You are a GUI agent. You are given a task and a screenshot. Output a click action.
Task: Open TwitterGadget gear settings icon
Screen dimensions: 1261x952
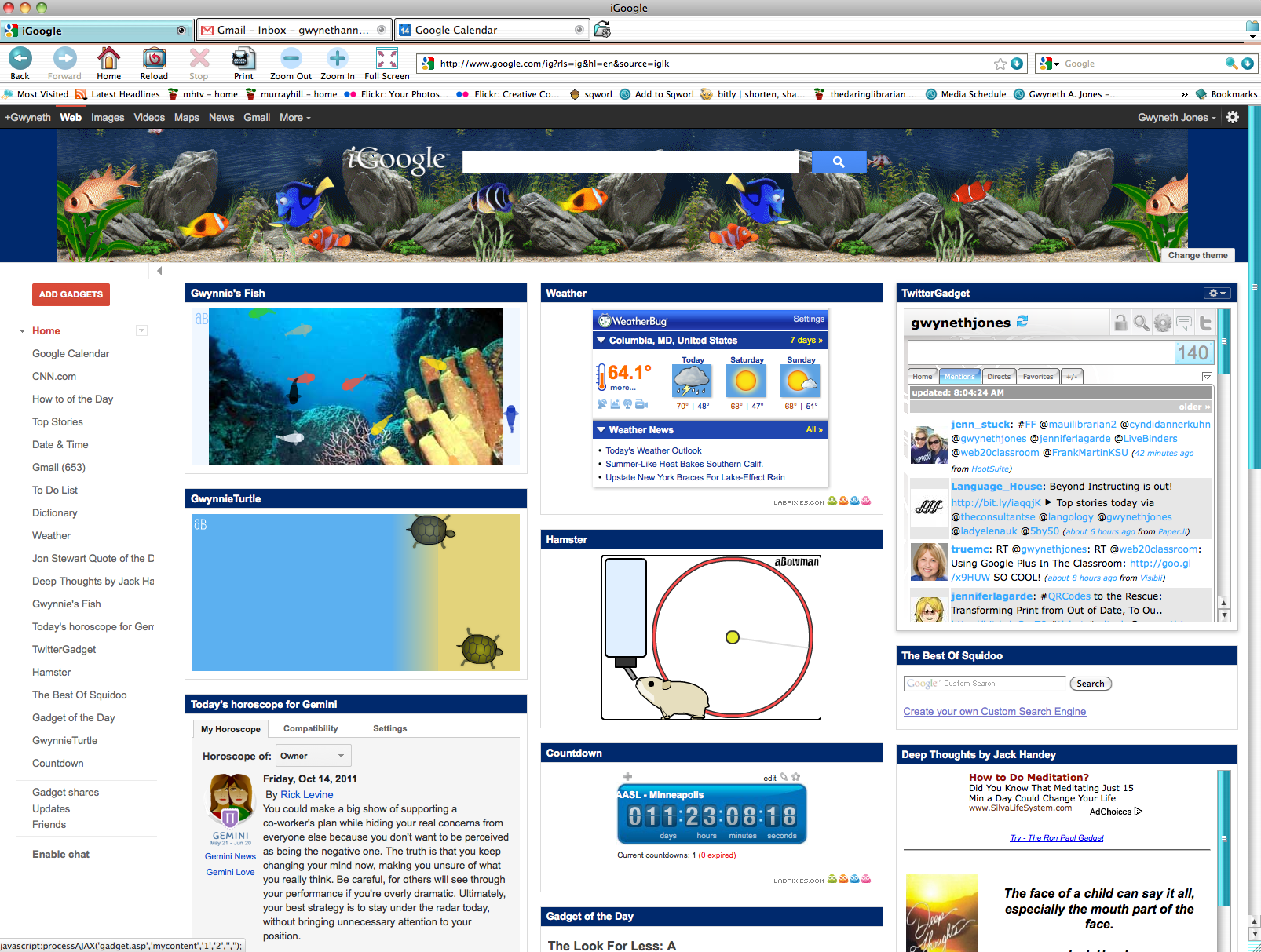(x=1163, y=323)
